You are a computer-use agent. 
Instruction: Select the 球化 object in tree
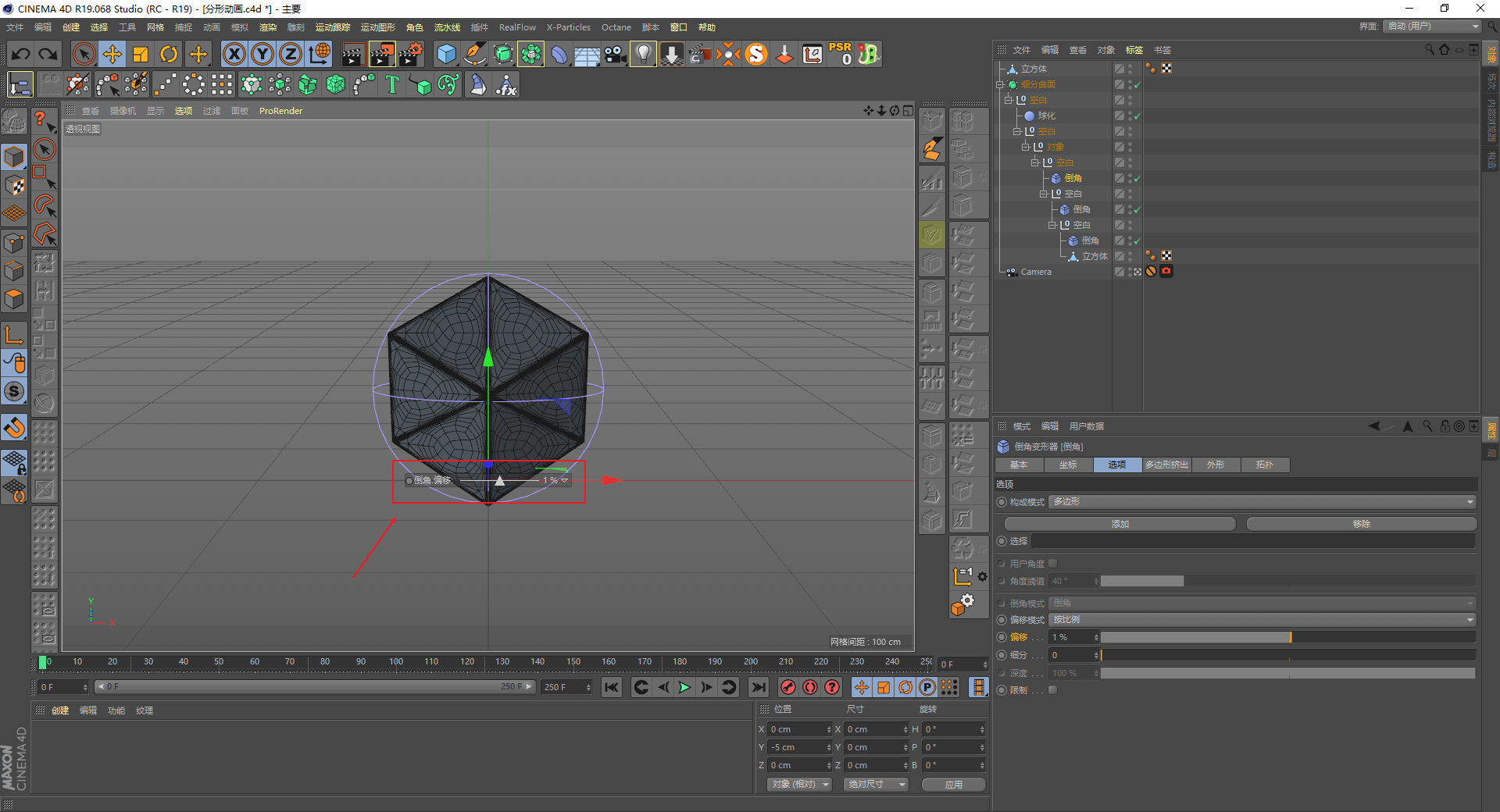coord(1046,116)
